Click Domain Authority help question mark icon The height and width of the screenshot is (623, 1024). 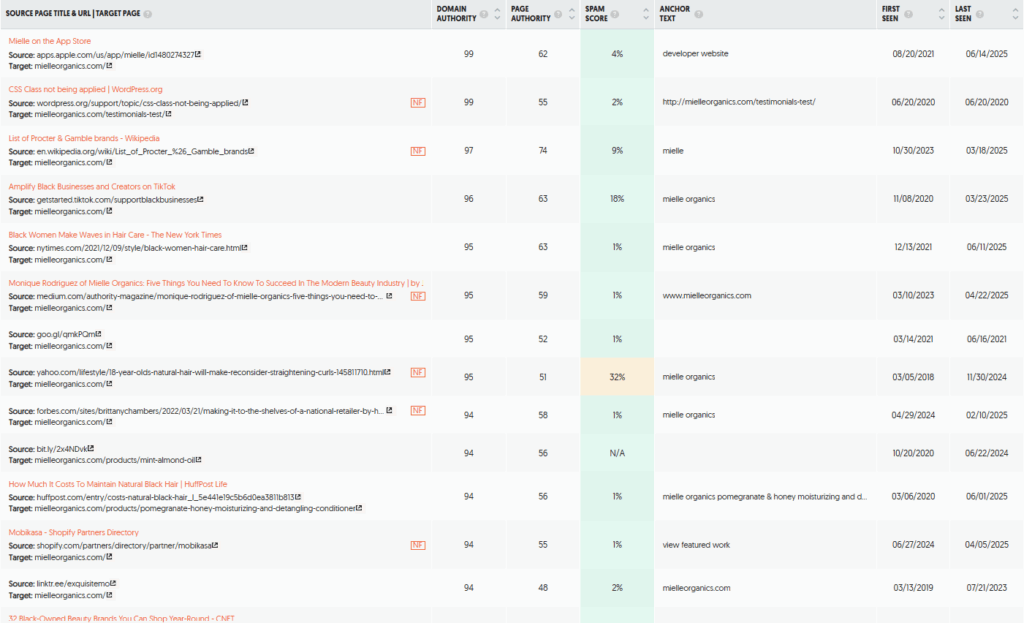pyautogui.click(x=484, y=14)
